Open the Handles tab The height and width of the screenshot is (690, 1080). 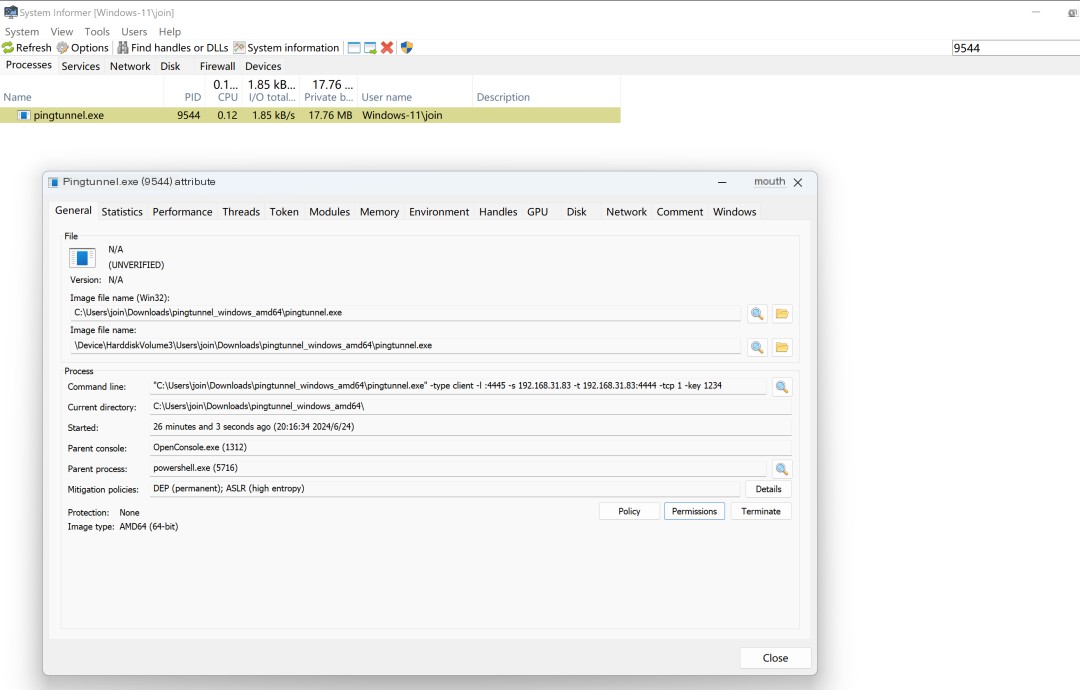point(498,212)
